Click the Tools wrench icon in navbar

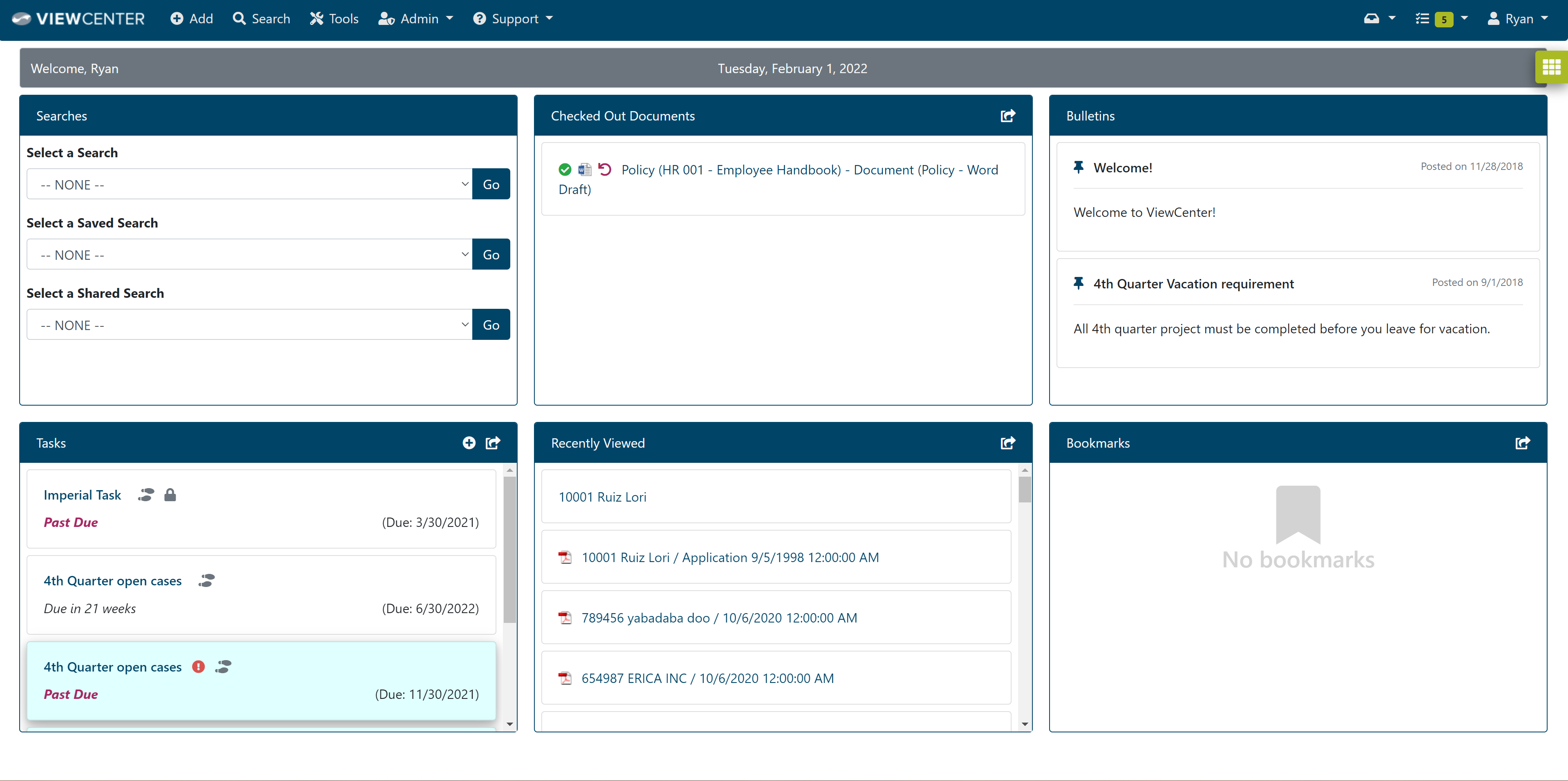pyautogui.click(x=317, y=19)
